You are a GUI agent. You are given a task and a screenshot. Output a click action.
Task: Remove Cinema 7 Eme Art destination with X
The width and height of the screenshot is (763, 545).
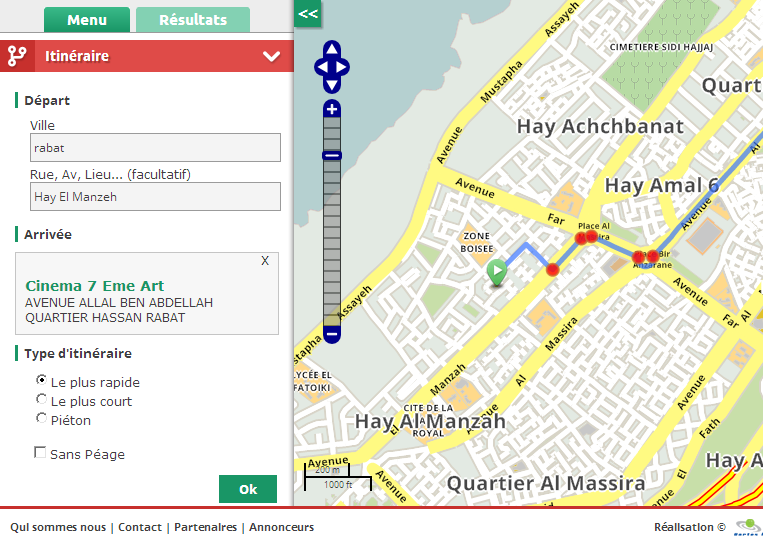click(x=265, y=260)
